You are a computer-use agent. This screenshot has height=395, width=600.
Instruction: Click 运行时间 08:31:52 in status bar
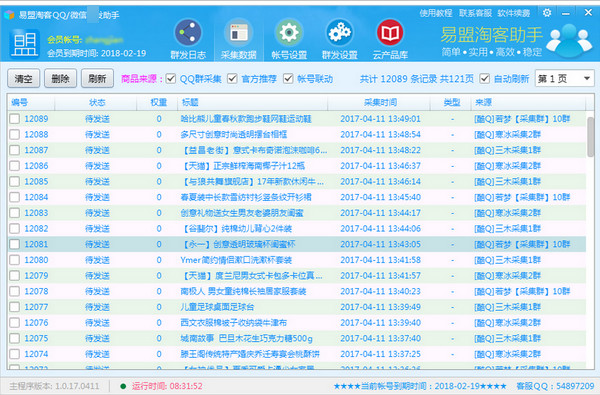tap(167, 386)
